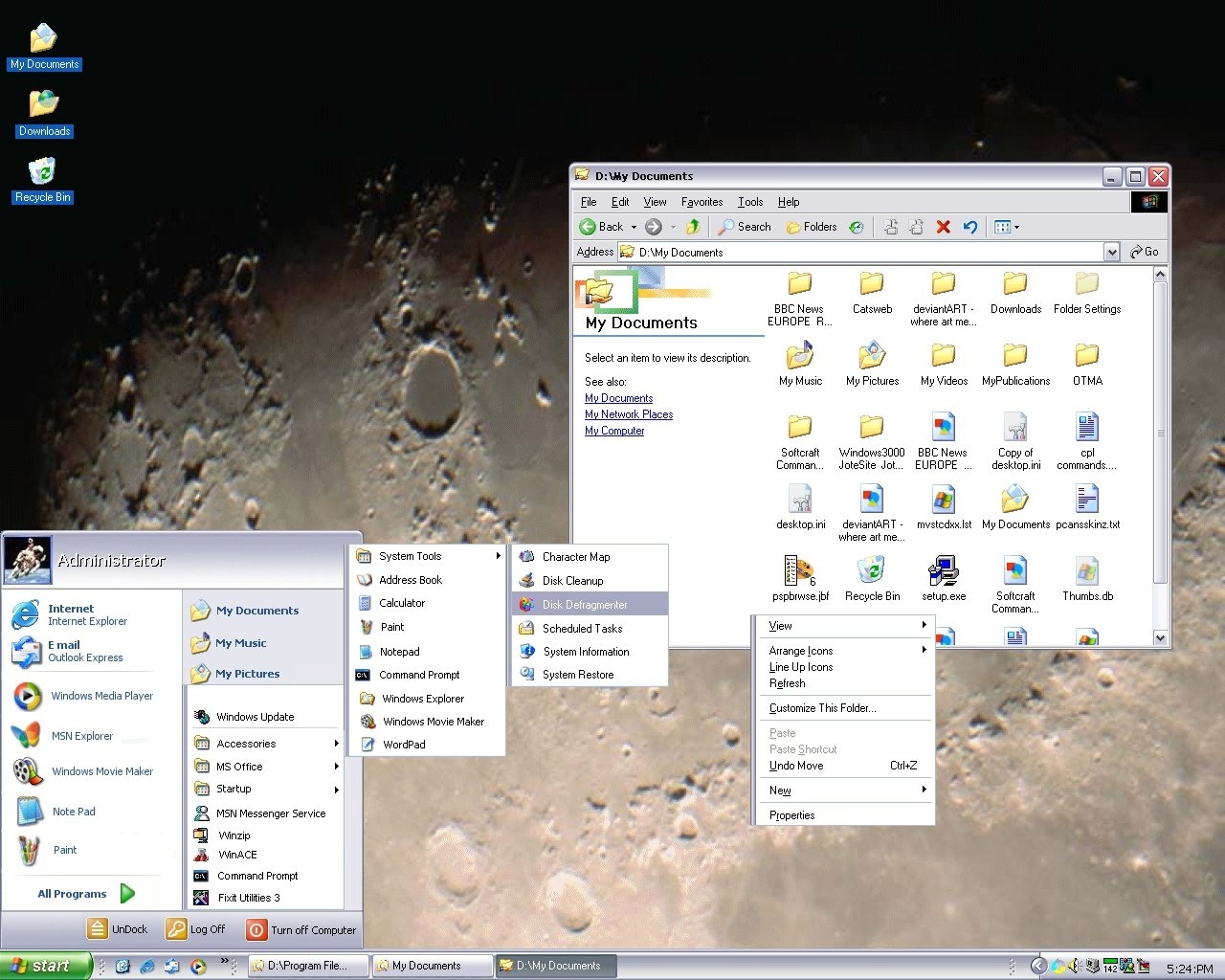Open the File menu
Screen dimensions: 1225x980
tap(589, 202)
